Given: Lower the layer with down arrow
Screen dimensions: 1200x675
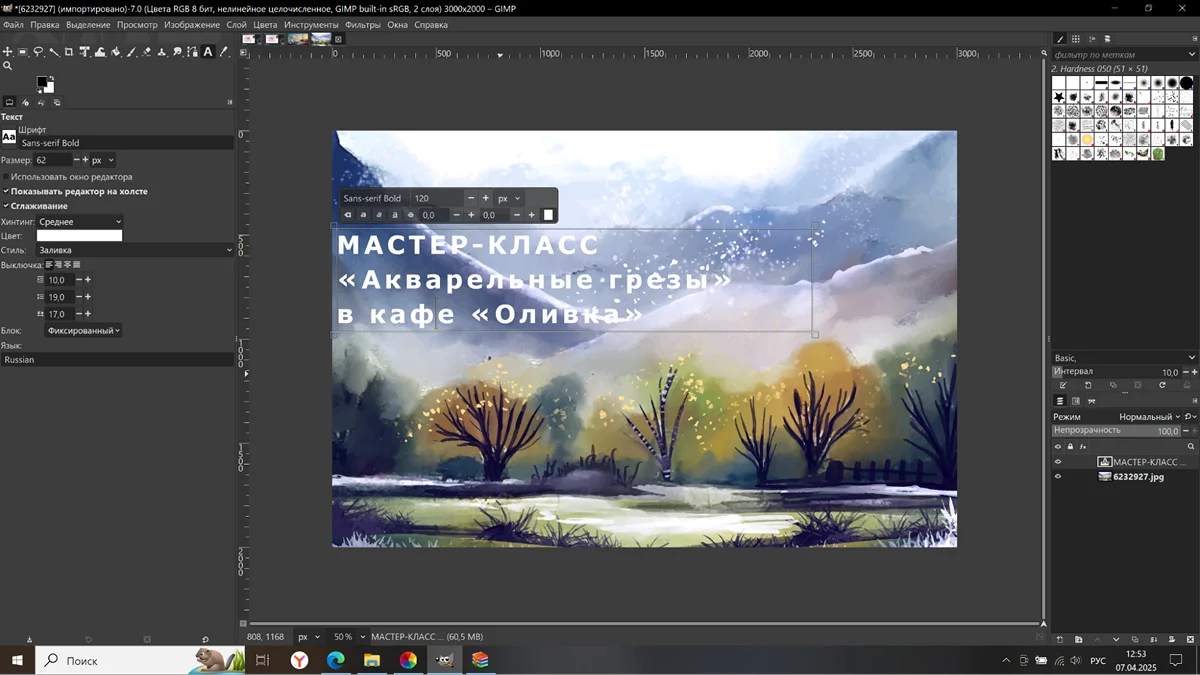Looking at the screenshot, I should coord(1116,639).
